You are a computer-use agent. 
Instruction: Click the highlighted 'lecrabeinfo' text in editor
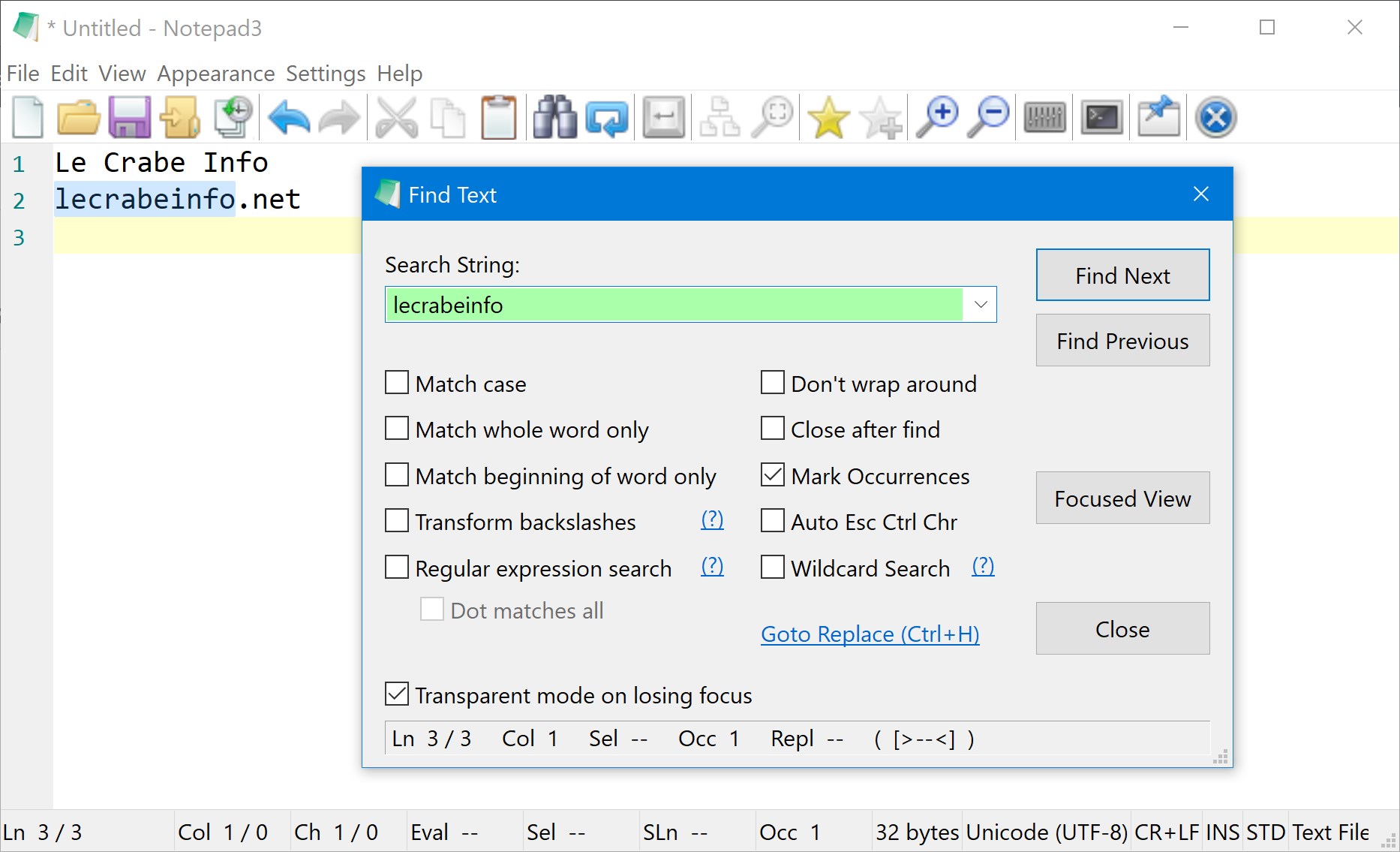coord(145,199)
